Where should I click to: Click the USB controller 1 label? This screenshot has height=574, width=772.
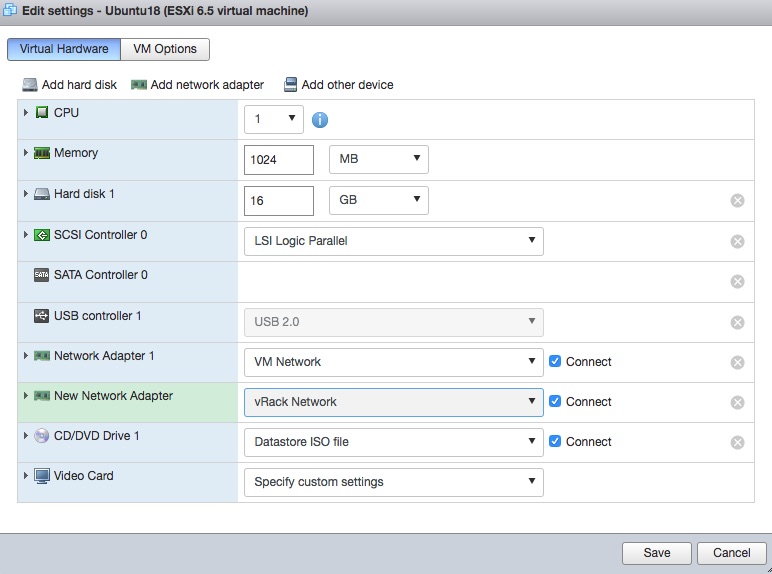(97, 316)
